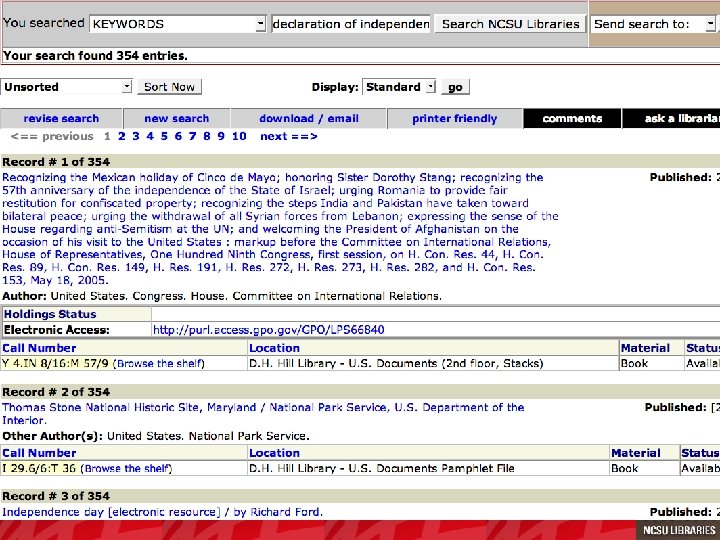Browse the shelf for I 29.6/6:T 36
720x540 pixels.
126,469
